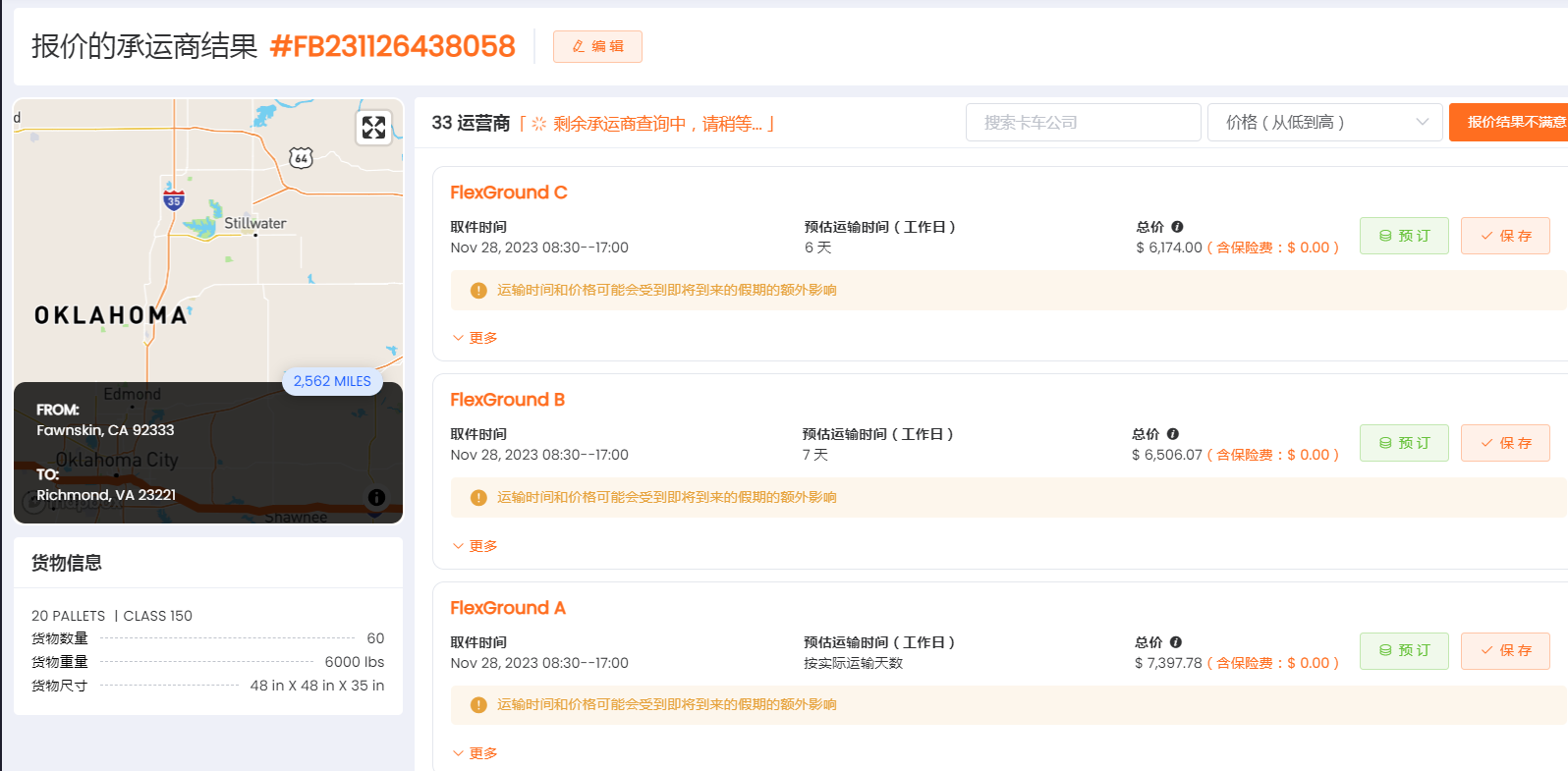The height and width of the screenshot is (771, 1568).
Task: Click warning icon in FlexGround C holiday notice
Action: click(478, 291)
